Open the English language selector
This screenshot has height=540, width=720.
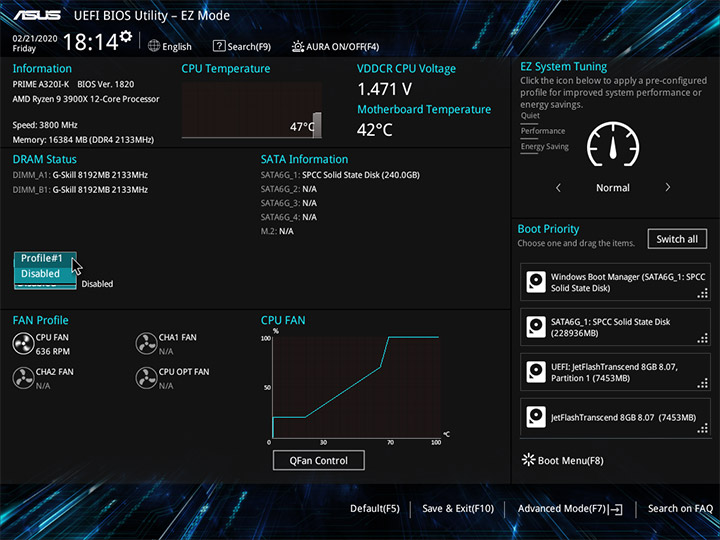[170, 46]
